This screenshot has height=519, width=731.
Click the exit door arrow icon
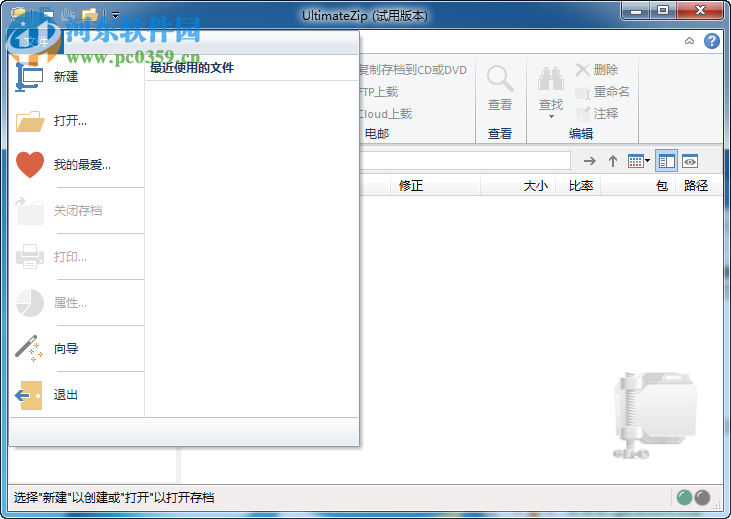pyautogui.click(x=28, y=395)
